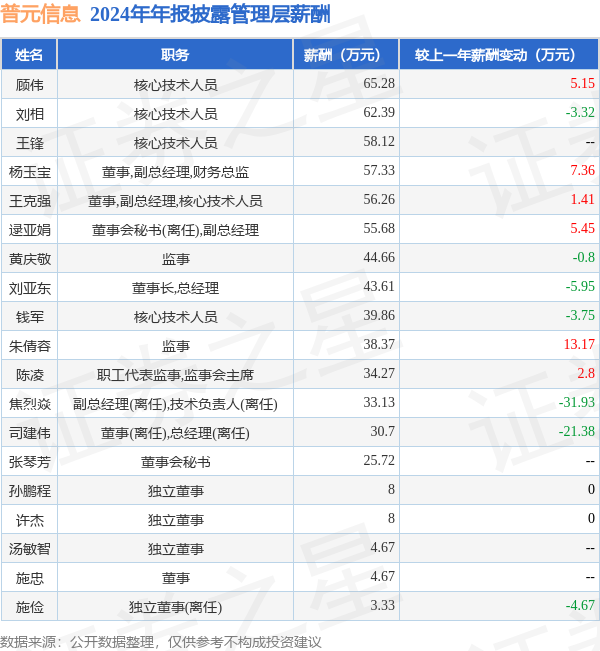The image size is (600, 651).
Task: Click salary value 25.72
Action: [379, 460]
